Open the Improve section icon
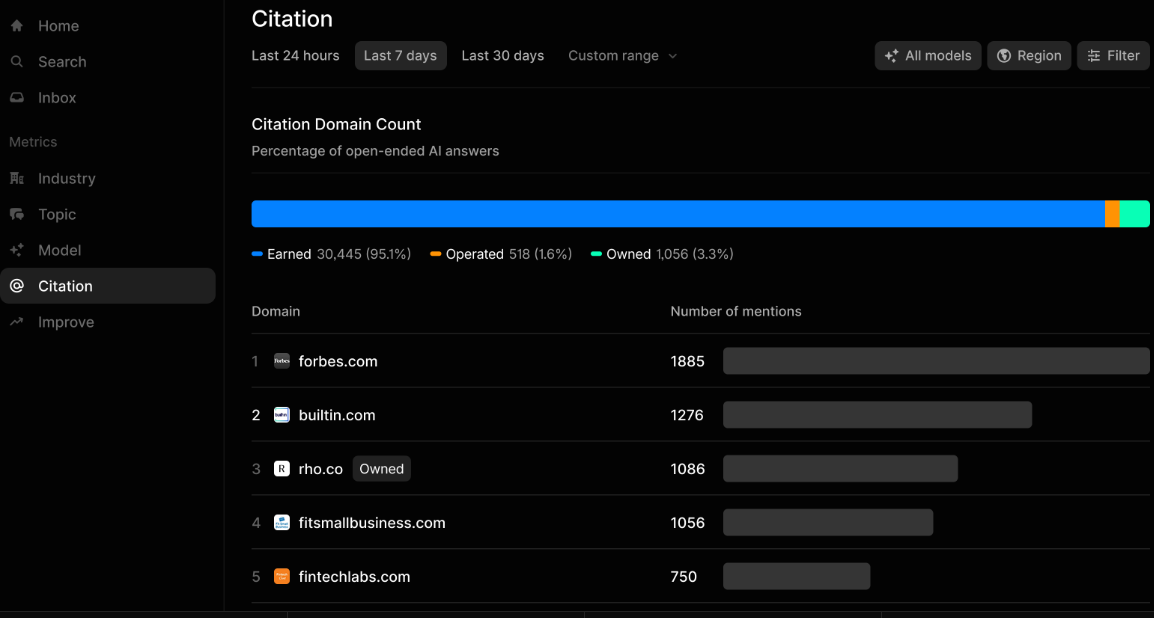The height and width of the screenshot is (618, 1154). [16, 321]
